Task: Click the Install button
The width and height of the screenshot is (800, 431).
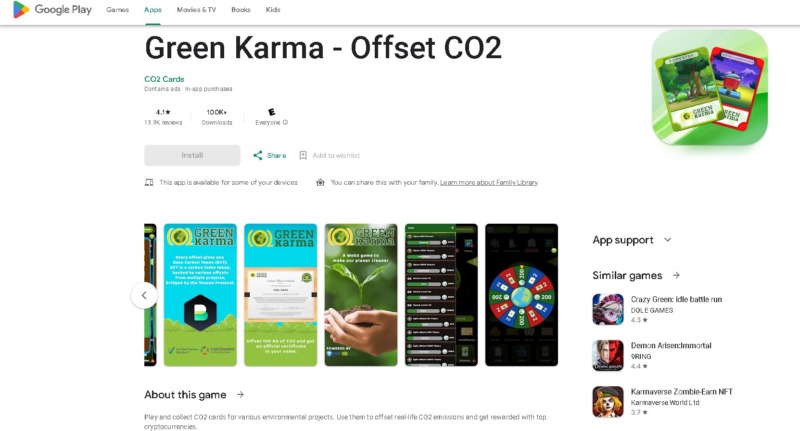Action: pyautogui.click(x=192, y=155)
